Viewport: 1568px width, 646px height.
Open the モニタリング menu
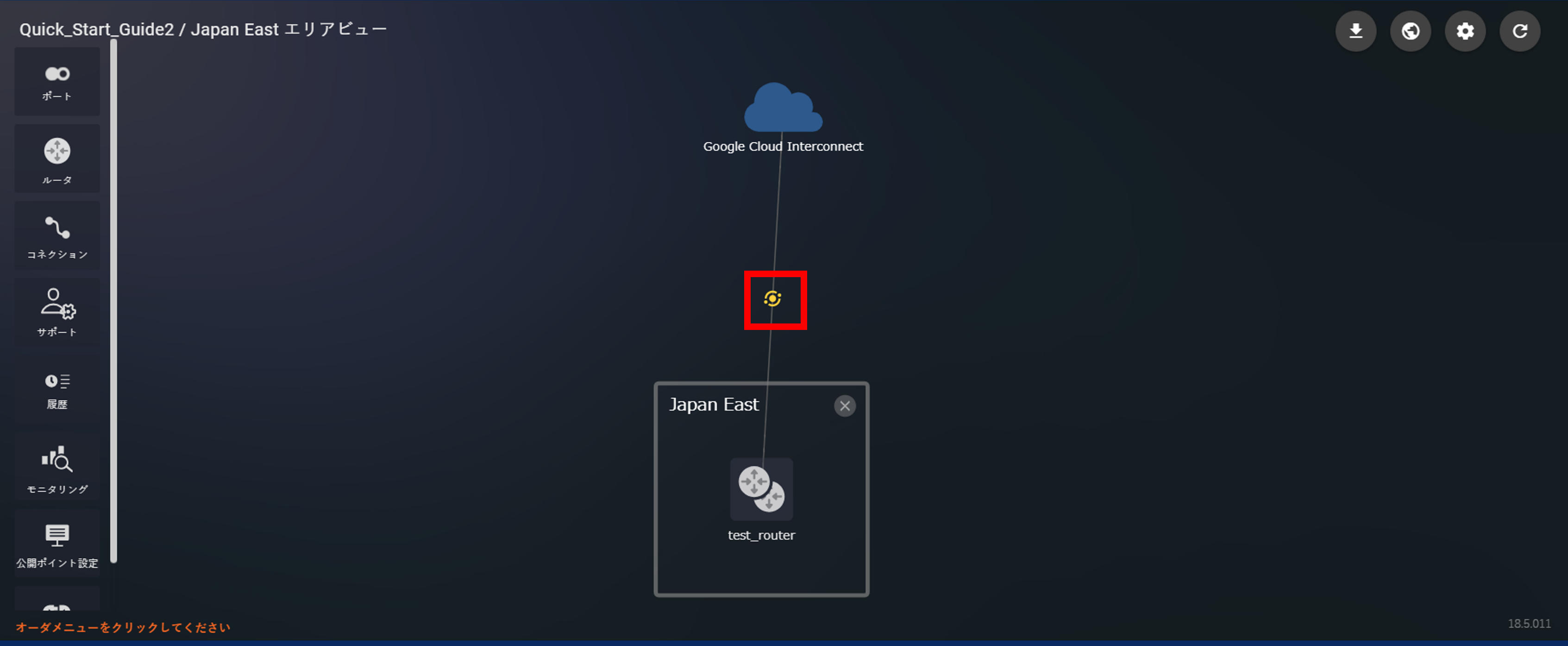[57, 466]
